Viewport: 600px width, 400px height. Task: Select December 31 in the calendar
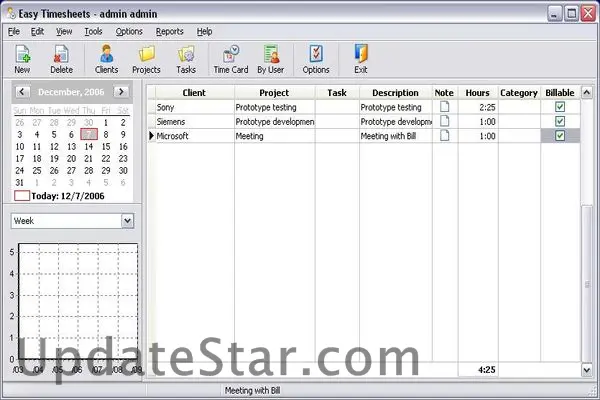[20, 183]
